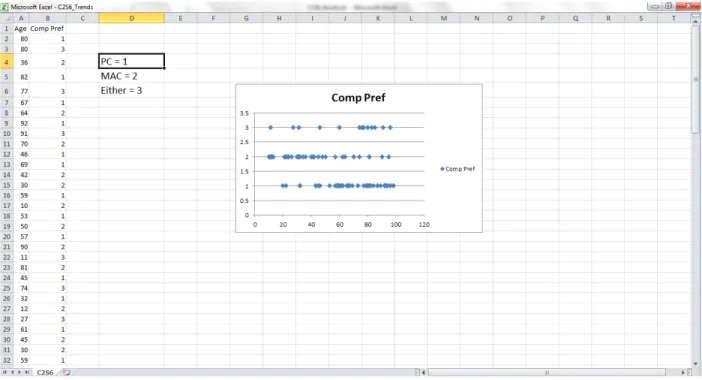Click the 'Comp Pref' header cell in column B
Viewport: 702px width, 380px height.
pos(47,28)
